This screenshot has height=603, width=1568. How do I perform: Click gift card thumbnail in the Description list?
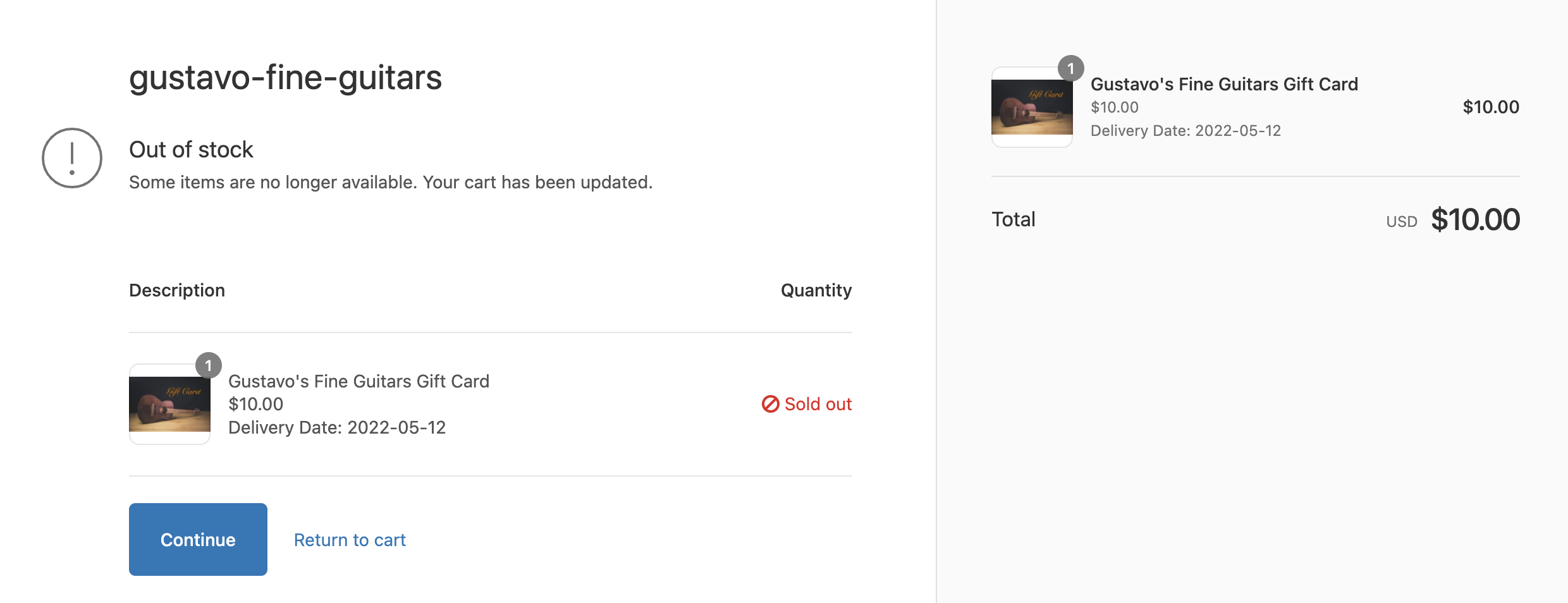169,405
